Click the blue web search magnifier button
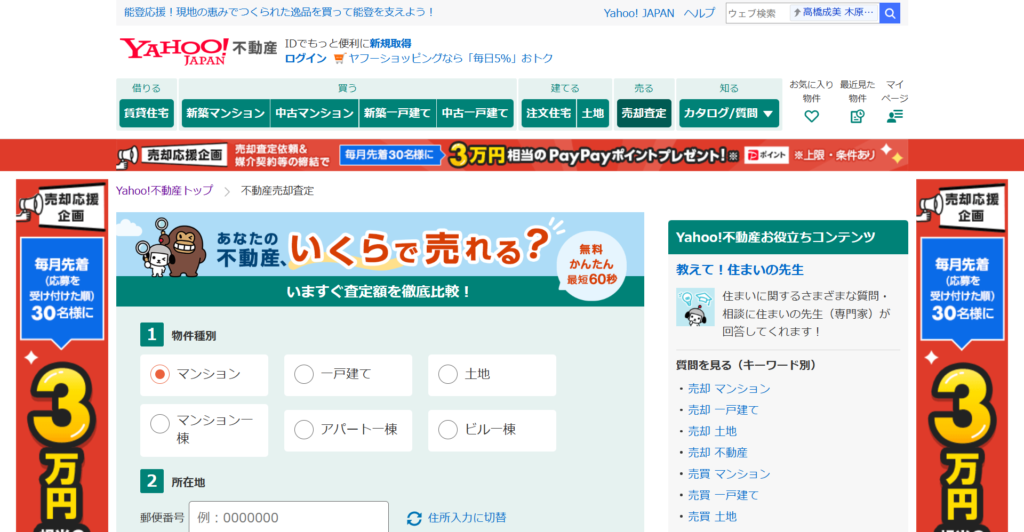The width and height of the screenshot is (1024, 532). (889, 13)
